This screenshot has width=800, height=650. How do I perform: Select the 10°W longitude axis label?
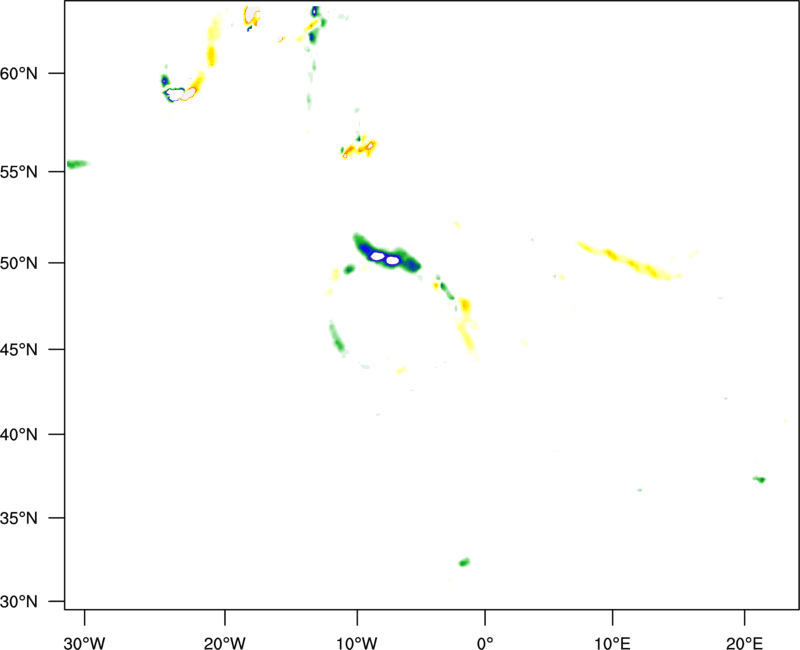coord(357,643)
